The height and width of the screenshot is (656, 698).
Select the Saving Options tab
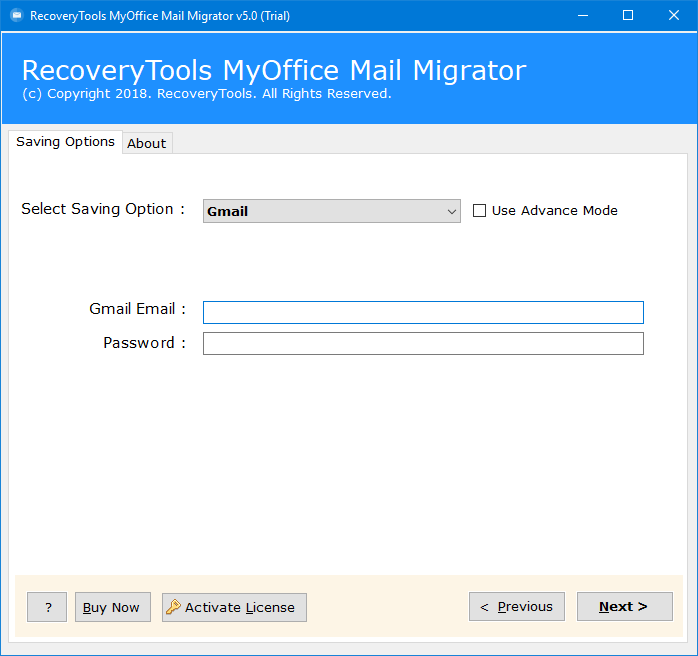[x=65, y=142]
